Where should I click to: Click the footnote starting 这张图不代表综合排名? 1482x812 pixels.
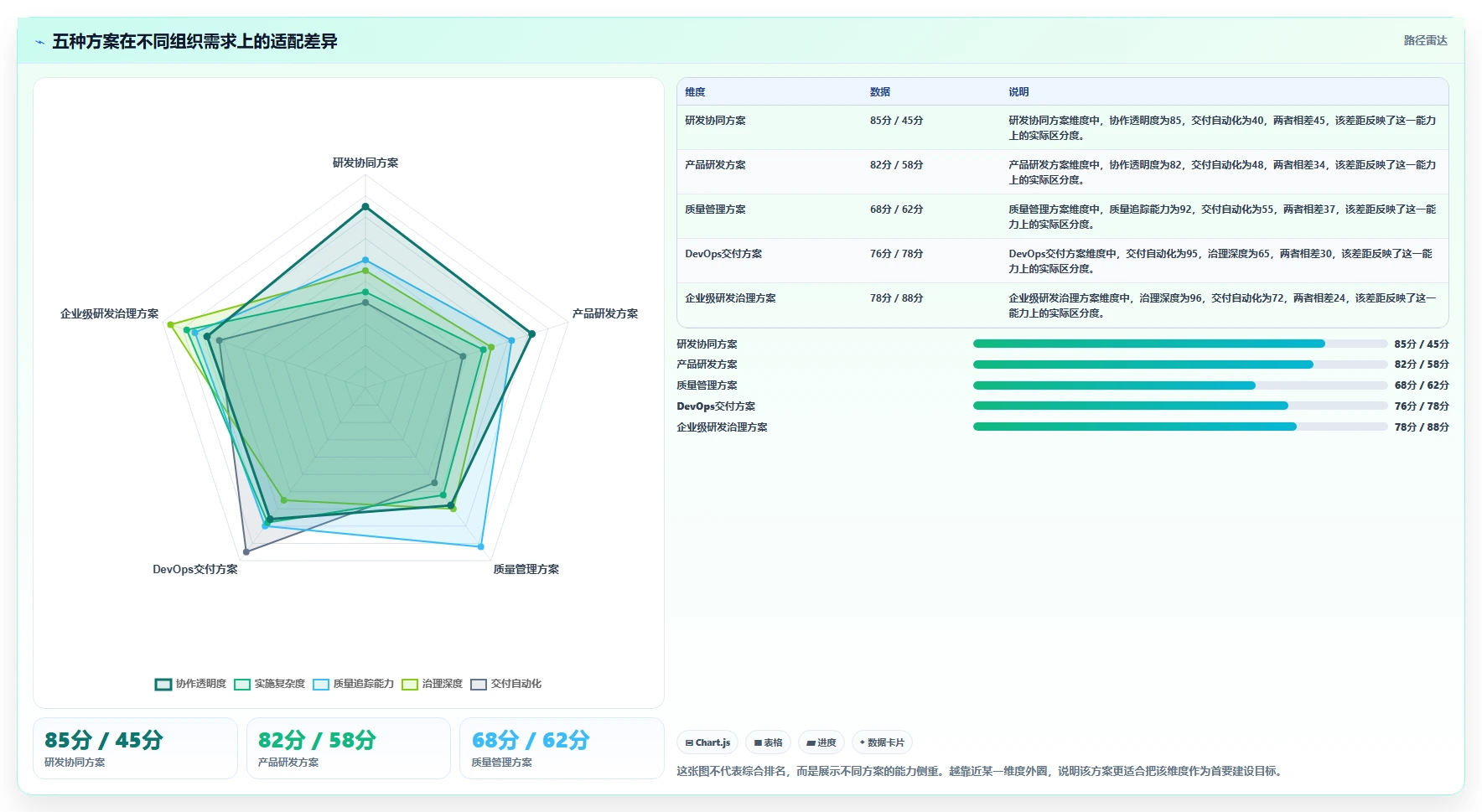click(982, 771)
